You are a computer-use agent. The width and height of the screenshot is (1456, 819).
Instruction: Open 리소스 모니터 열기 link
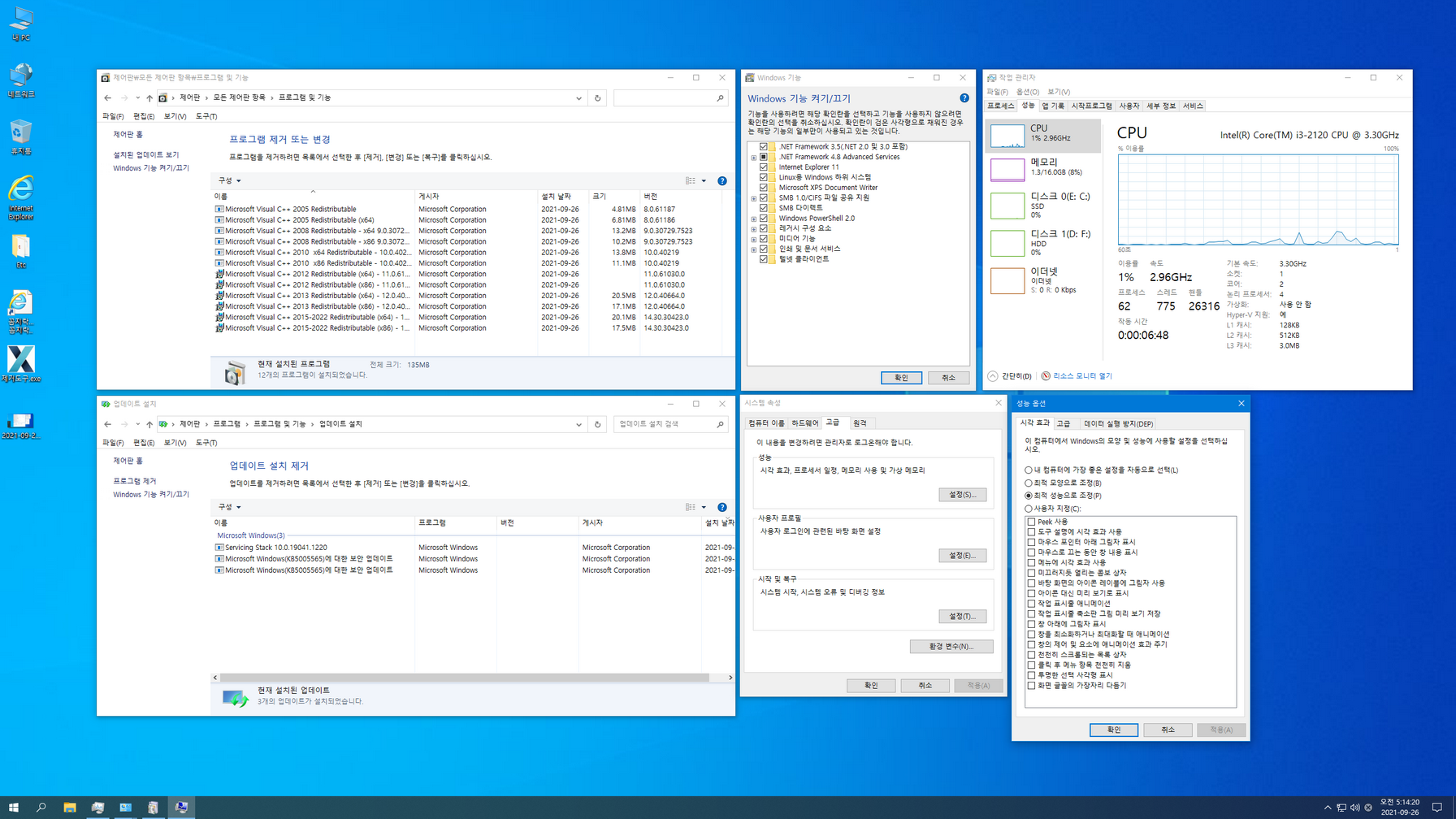click(1082, 376)
